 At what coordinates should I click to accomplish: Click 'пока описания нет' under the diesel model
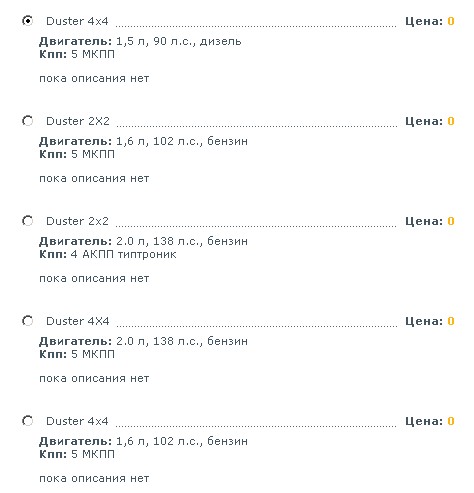[94, 79]
